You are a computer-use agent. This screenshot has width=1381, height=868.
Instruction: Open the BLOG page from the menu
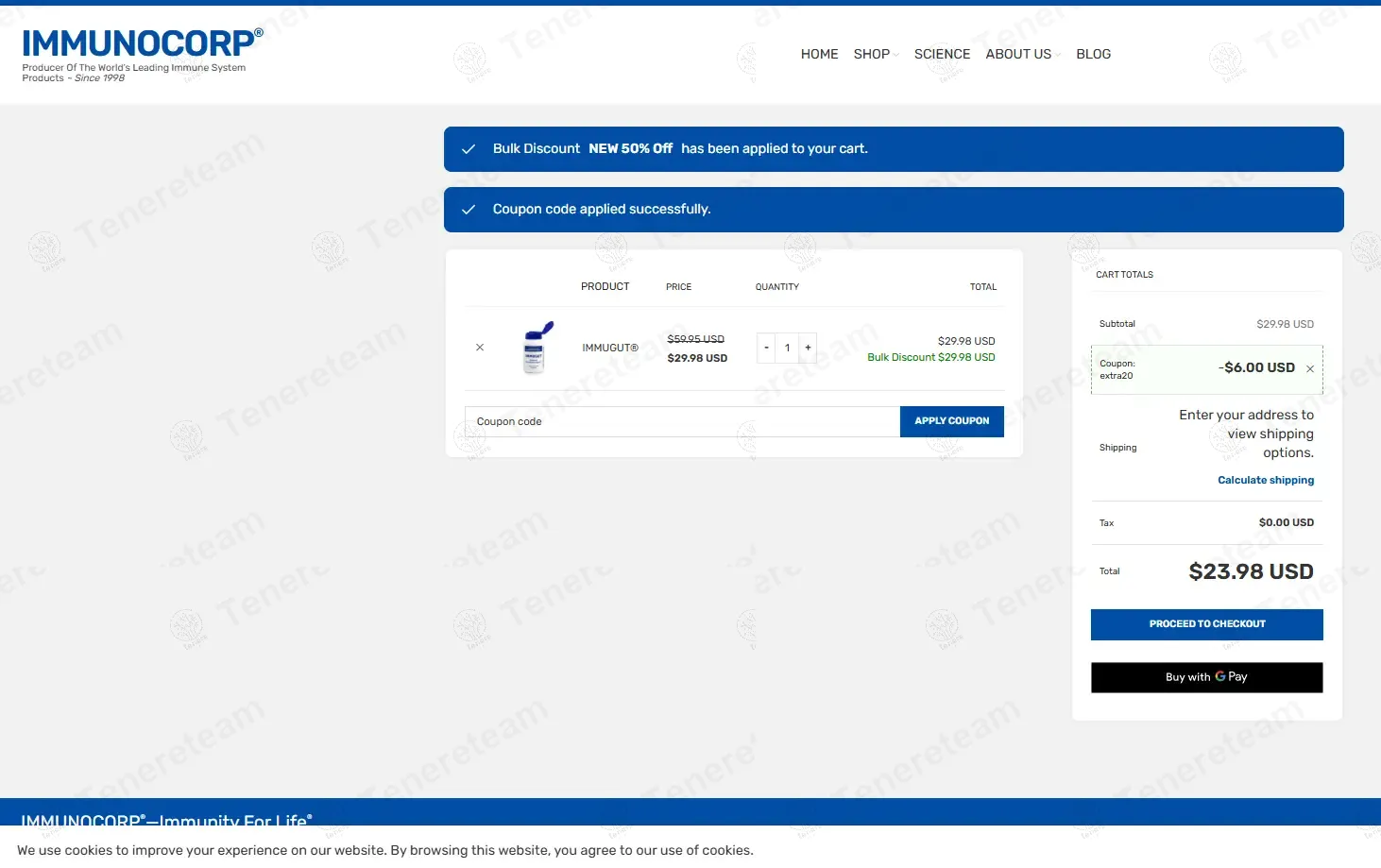coord(1093,54)
